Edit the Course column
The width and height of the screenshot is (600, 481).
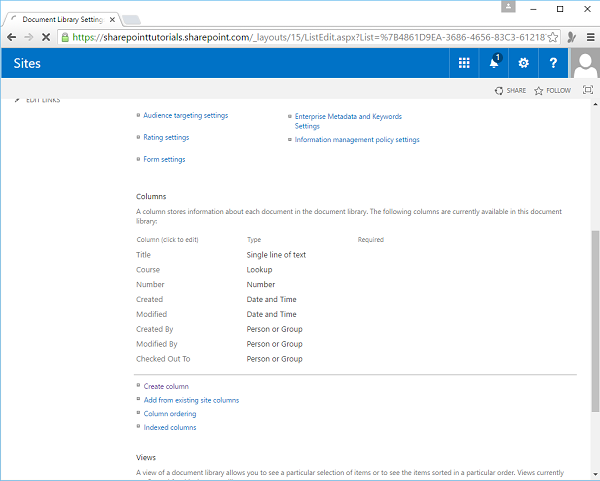pyautogui.click(x=148, y=270)
